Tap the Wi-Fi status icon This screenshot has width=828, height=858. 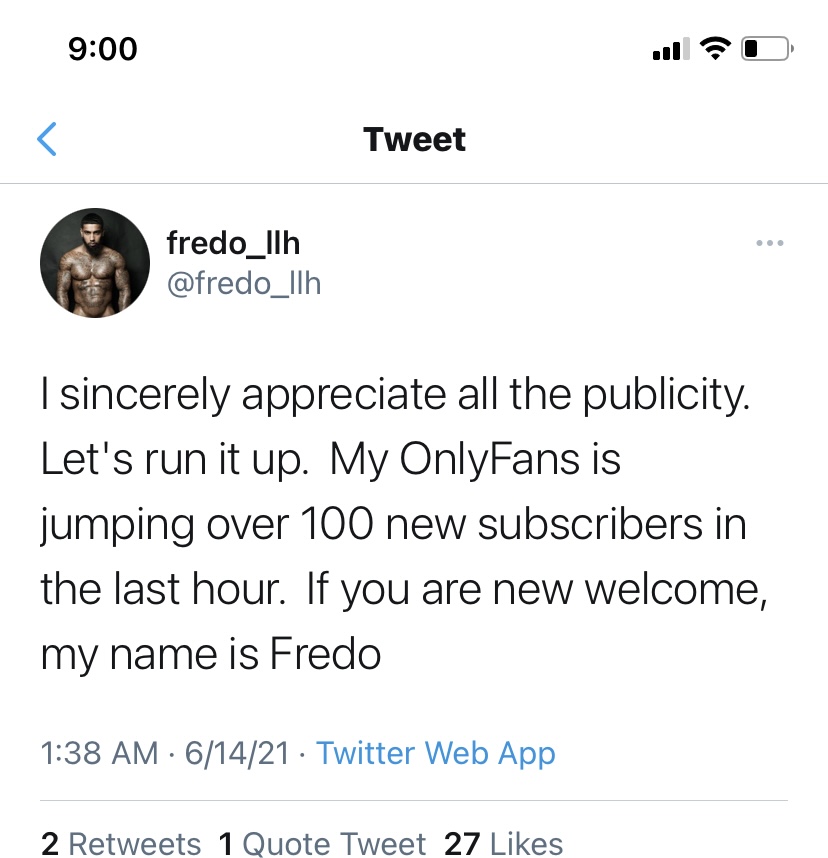714,47
